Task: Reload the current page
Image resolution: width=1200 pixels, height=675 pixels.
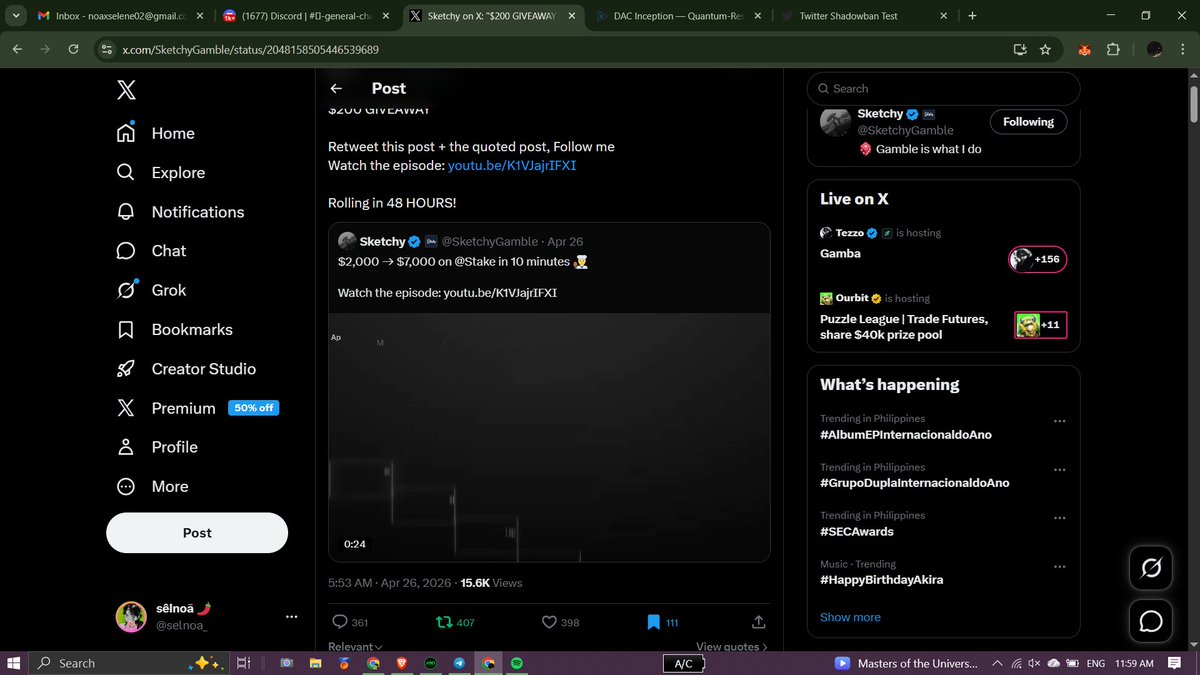Action: tap(73, 49)
